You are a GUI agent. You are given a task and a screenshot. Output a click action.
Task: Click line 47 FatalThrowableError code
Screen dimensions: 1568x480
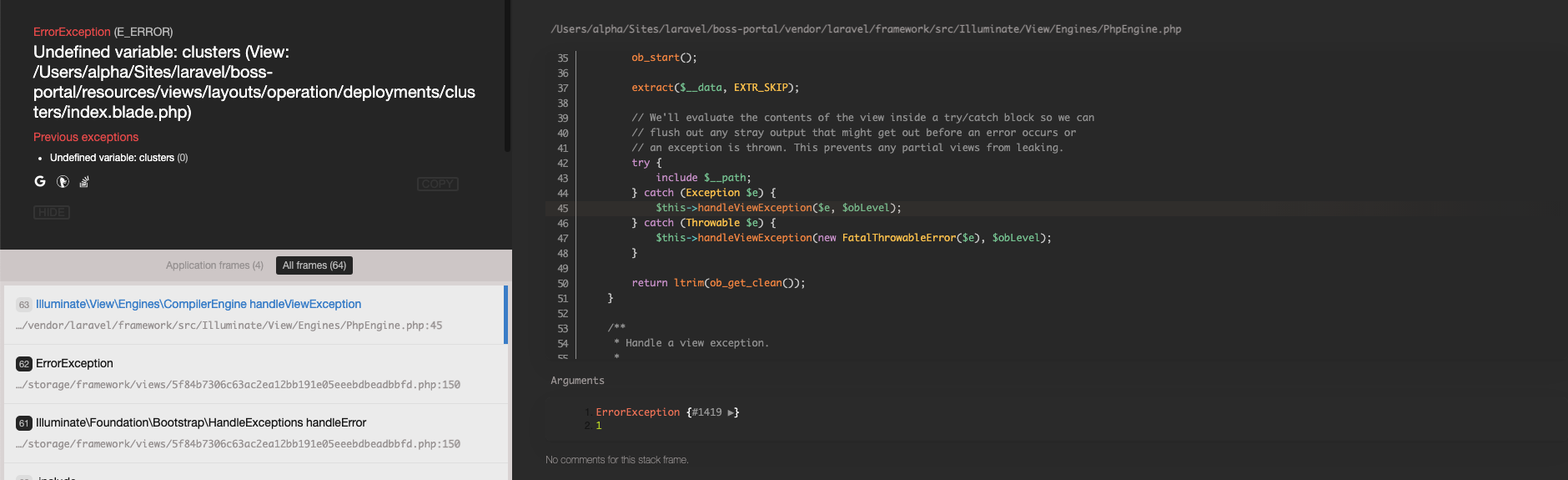click(853, 238)
